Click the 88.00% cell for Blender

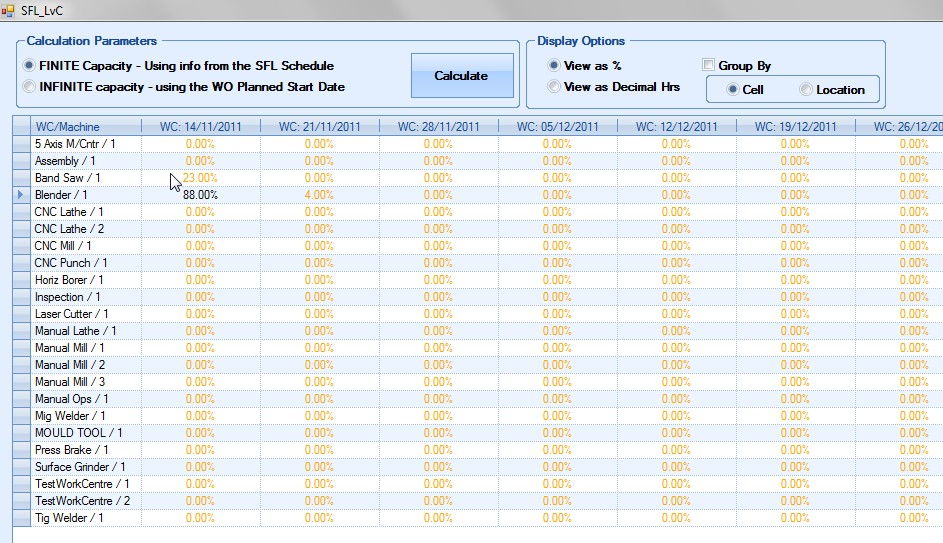coord(200,195)
